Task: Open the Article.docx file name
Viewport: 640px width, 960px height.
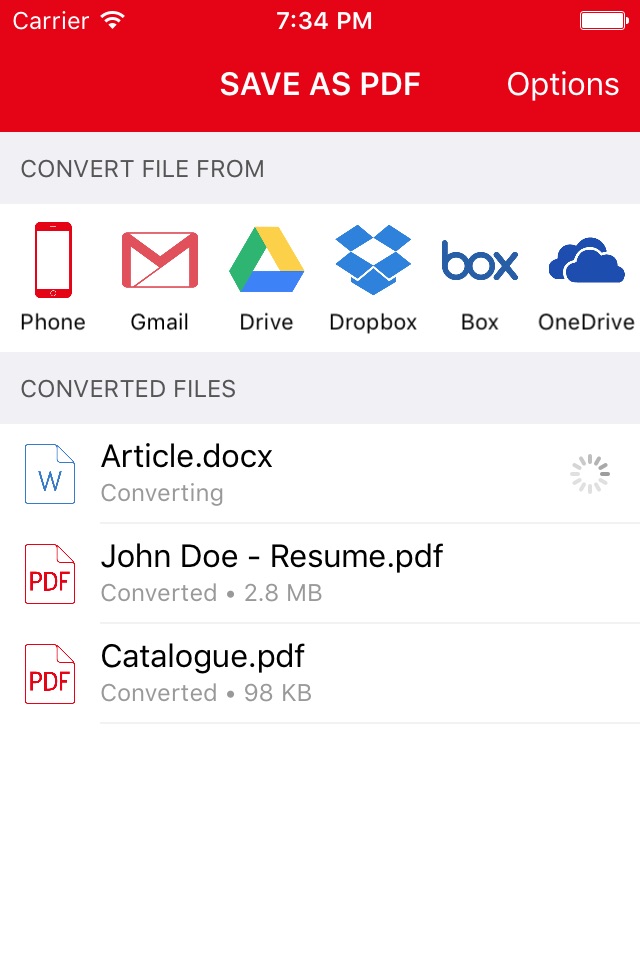Action: (x=187, y=456)
